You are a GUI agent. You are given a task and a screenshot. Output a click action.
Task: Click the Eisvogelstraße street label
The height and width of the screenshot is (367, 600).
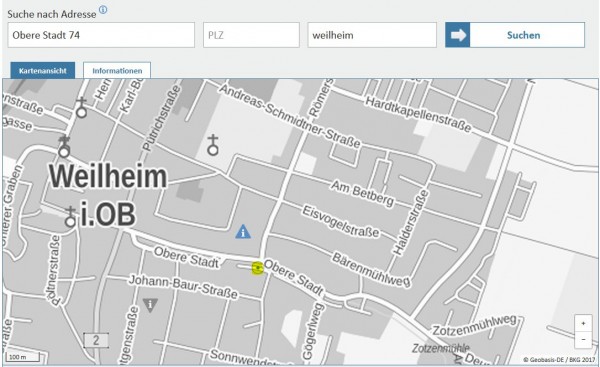coord(341,221)
